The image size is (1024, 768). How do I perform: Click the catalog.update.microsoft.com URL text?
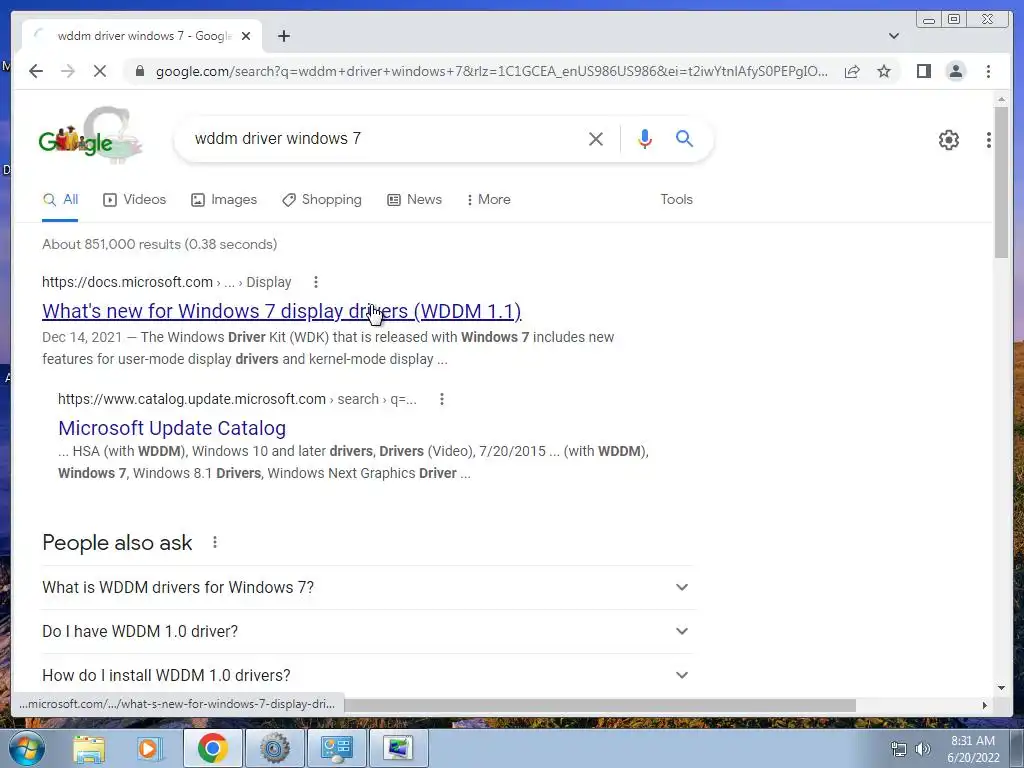coord(237,399)
